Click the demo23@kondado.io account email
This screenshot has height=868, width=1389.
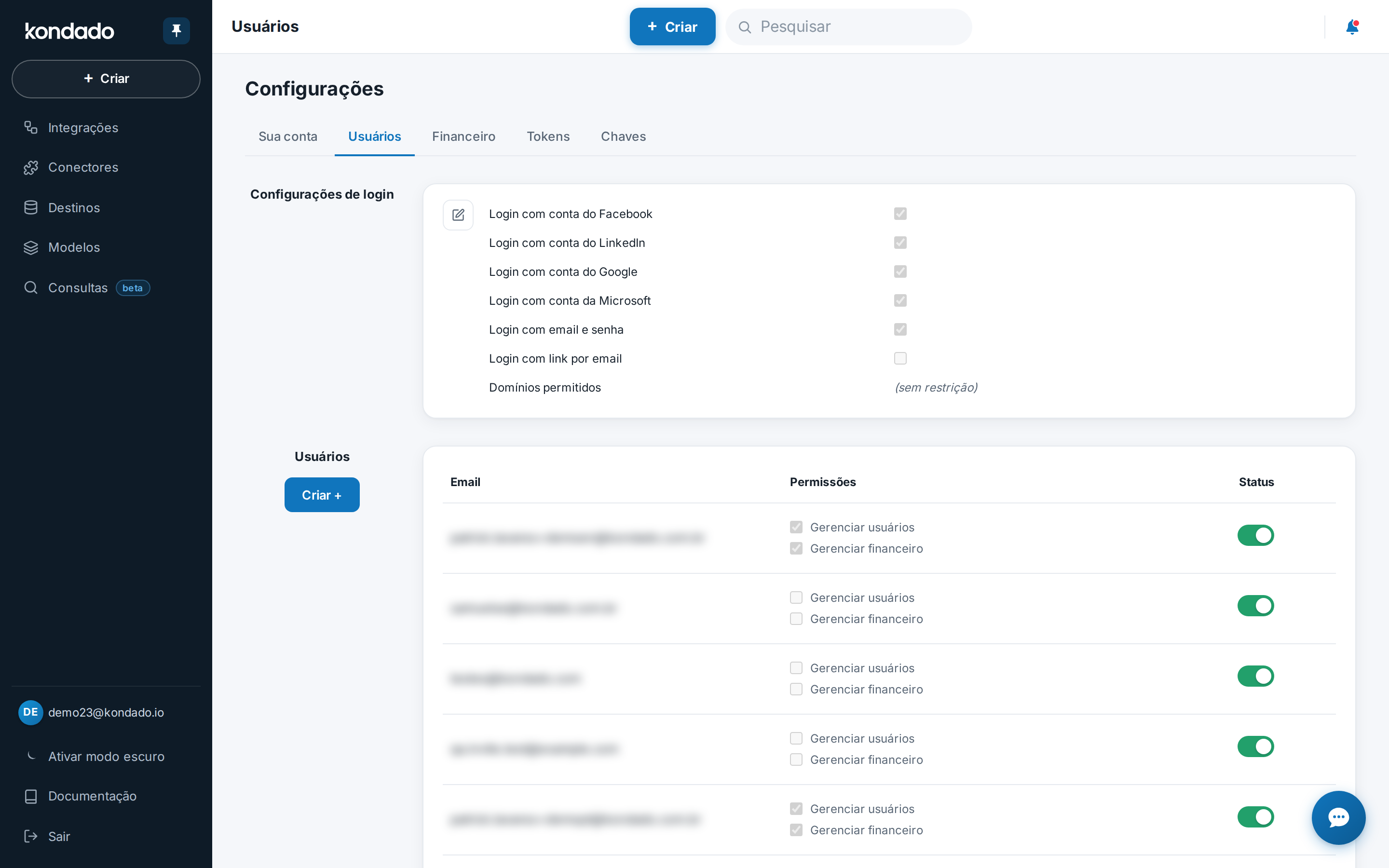point(106,712)
